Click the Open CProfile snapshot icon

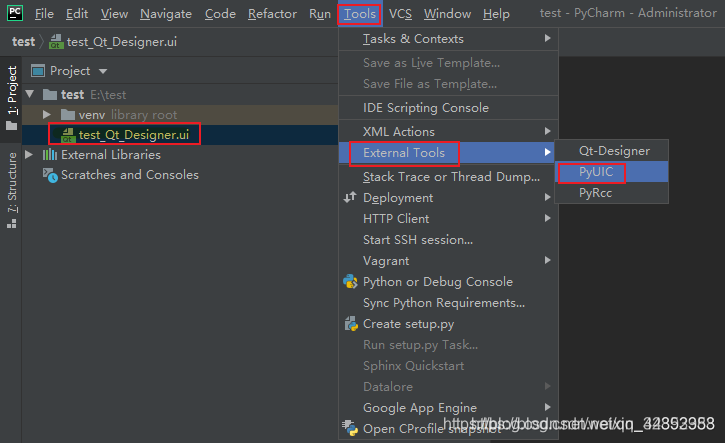(x=350, y=428)
